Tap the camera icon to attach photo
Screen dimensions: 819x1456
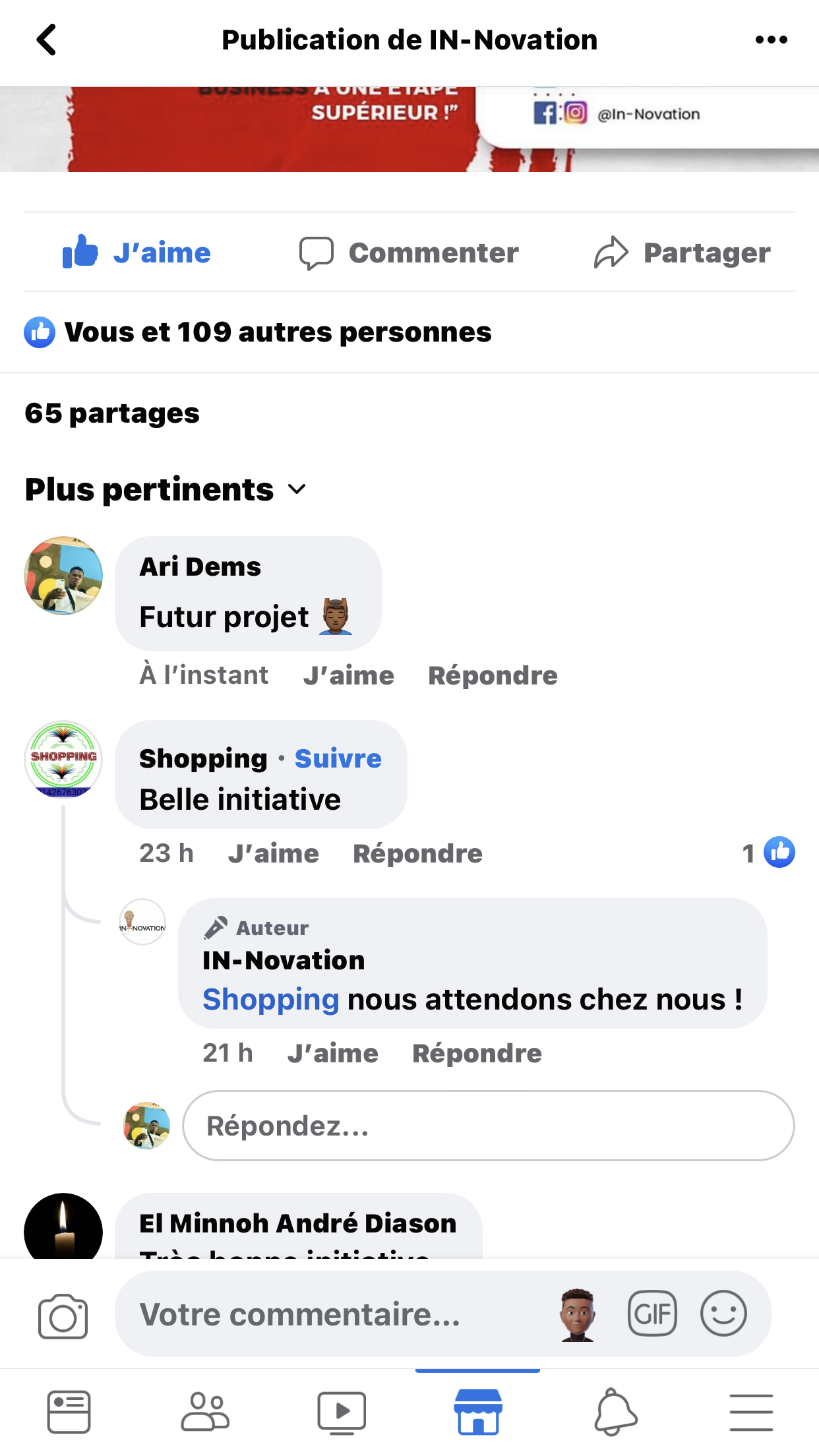[x=63, y=1317]
